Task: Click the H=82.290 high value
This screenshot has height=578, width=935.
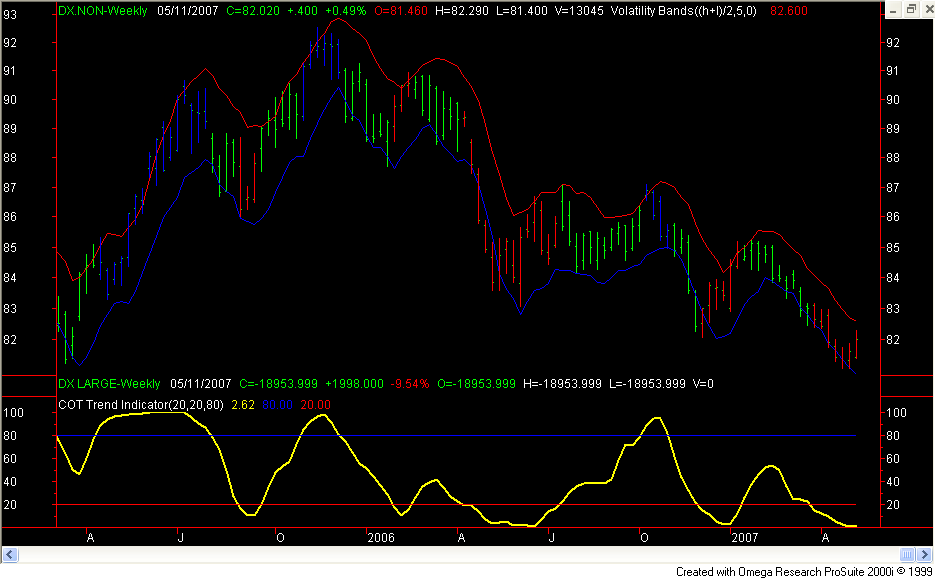Action: pyautogui.click(x=462, y=11)
